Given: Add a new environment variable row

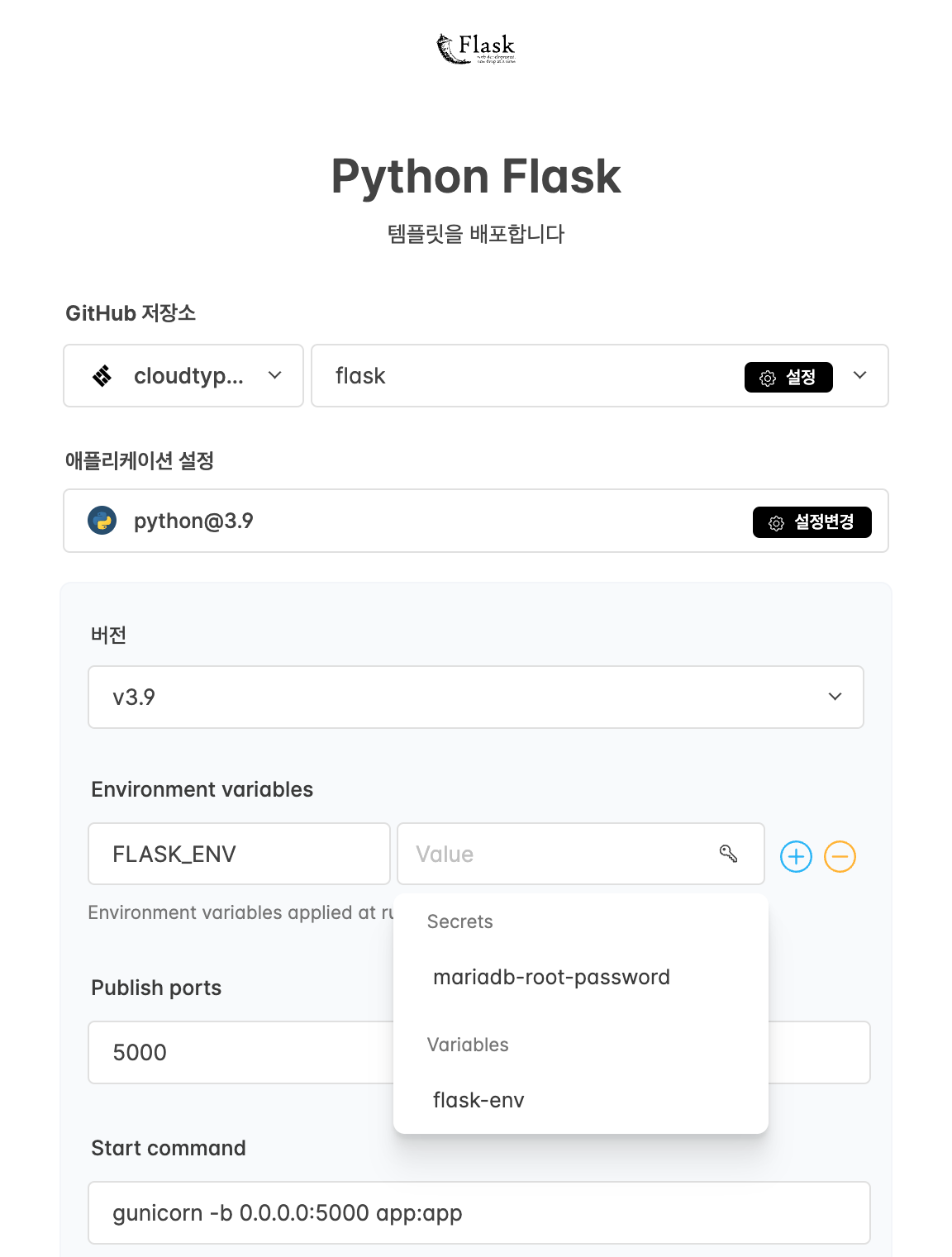Looking at the screenshot, I should pos(797,856).
